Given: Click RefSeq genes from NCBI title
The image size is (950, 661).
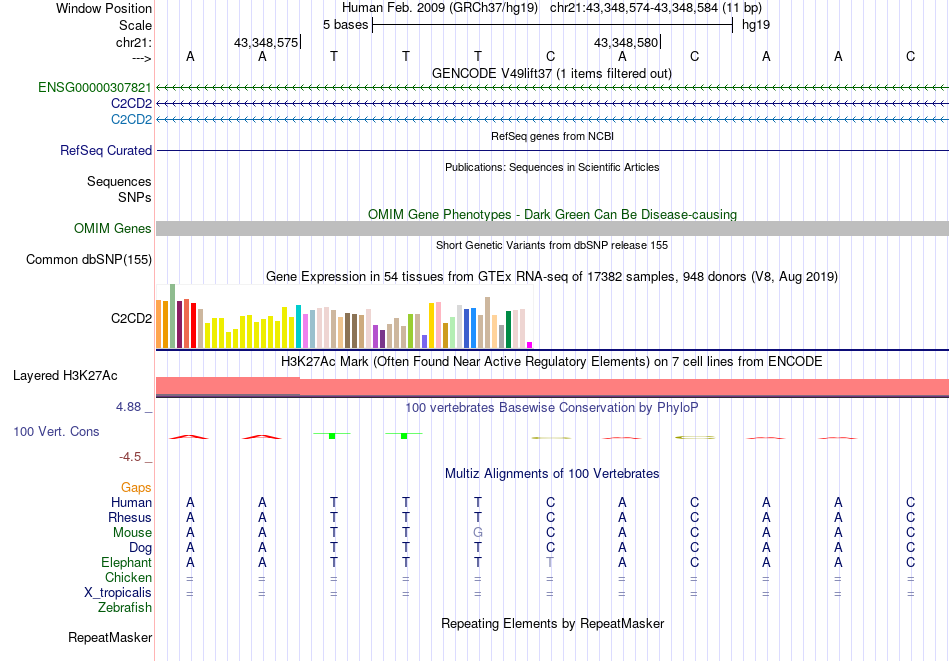Looking at the screenshot, I should pos(553,136).
